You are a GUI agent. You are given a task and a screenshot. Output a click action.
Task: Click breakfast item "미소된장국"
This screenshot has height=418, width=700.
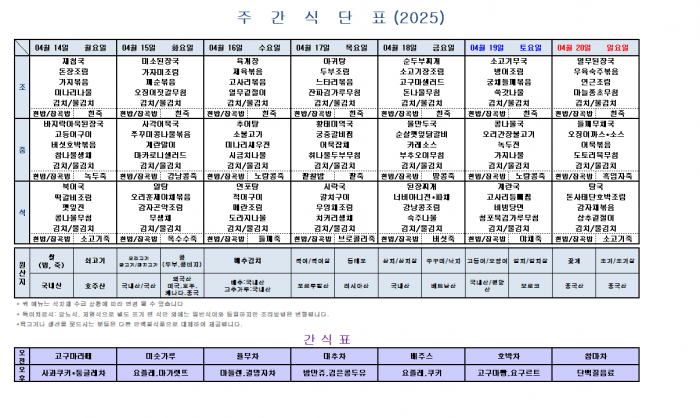tap(160, 61)
